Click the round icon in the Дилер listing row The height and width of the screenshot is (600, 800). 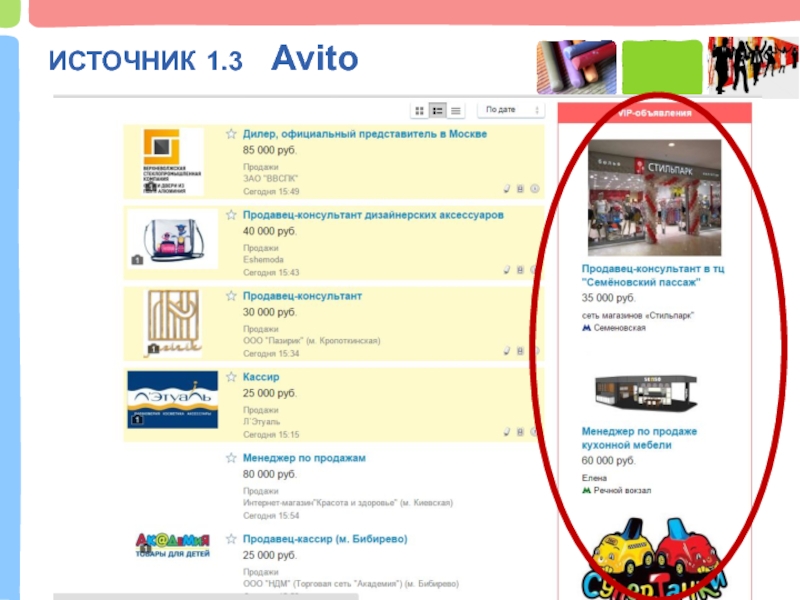(534, 189)
